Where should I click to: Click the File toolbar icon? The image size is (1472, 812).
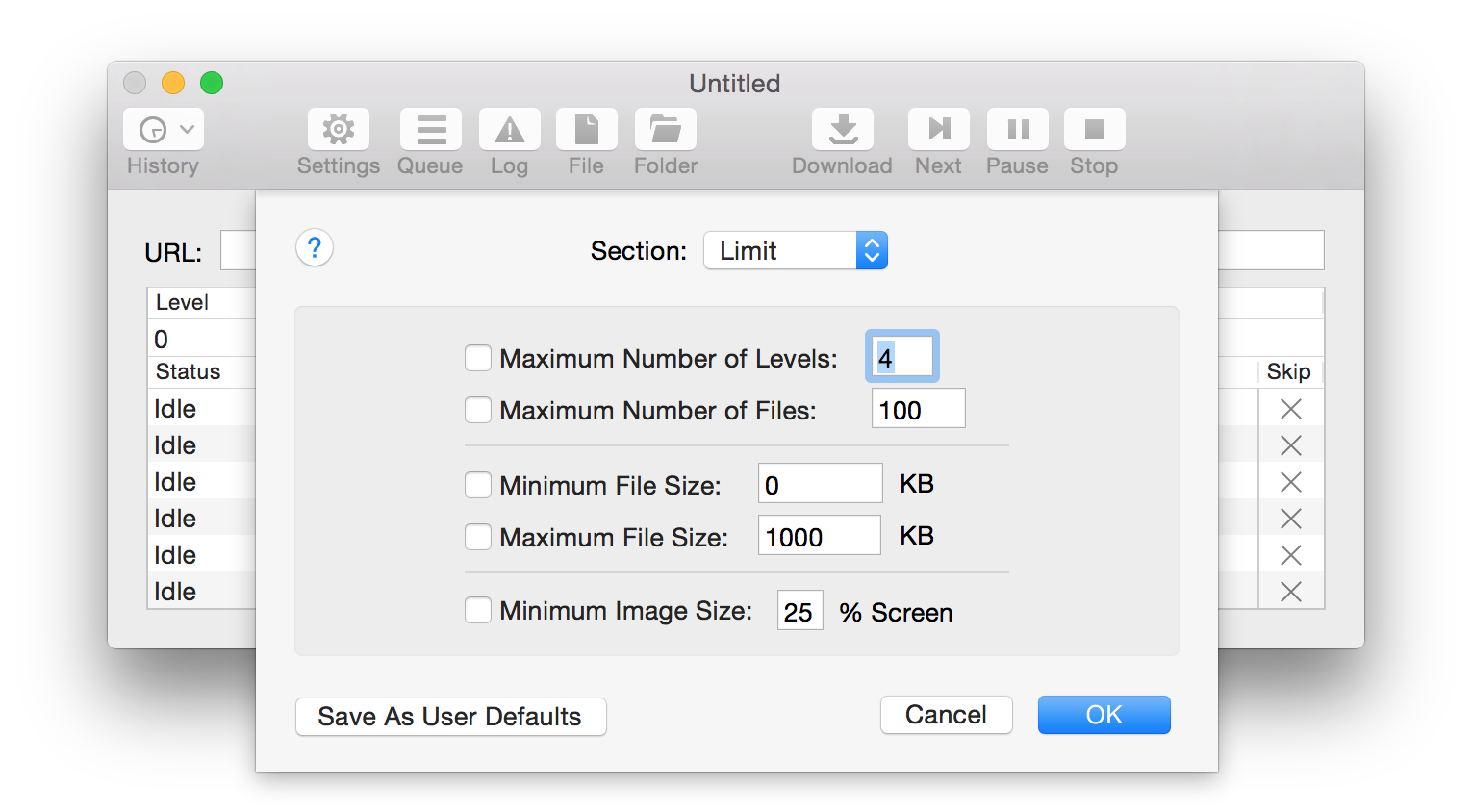(586, 130)
